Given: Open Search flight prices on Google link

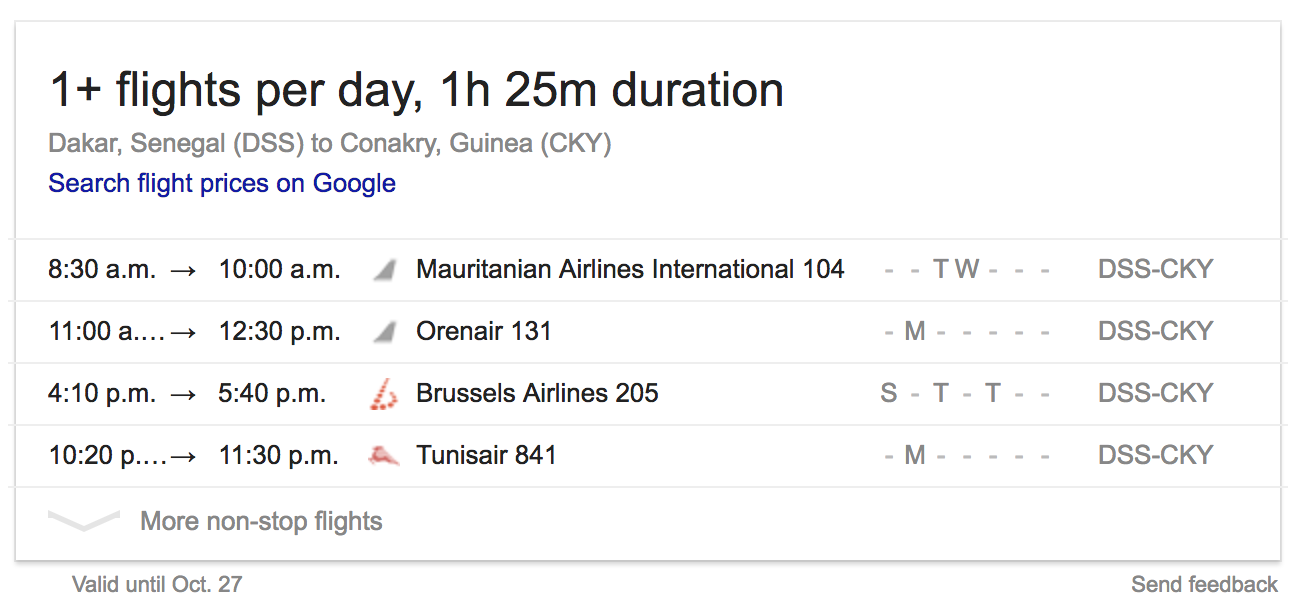Looking at the screenshot, I should pos(222,183).
